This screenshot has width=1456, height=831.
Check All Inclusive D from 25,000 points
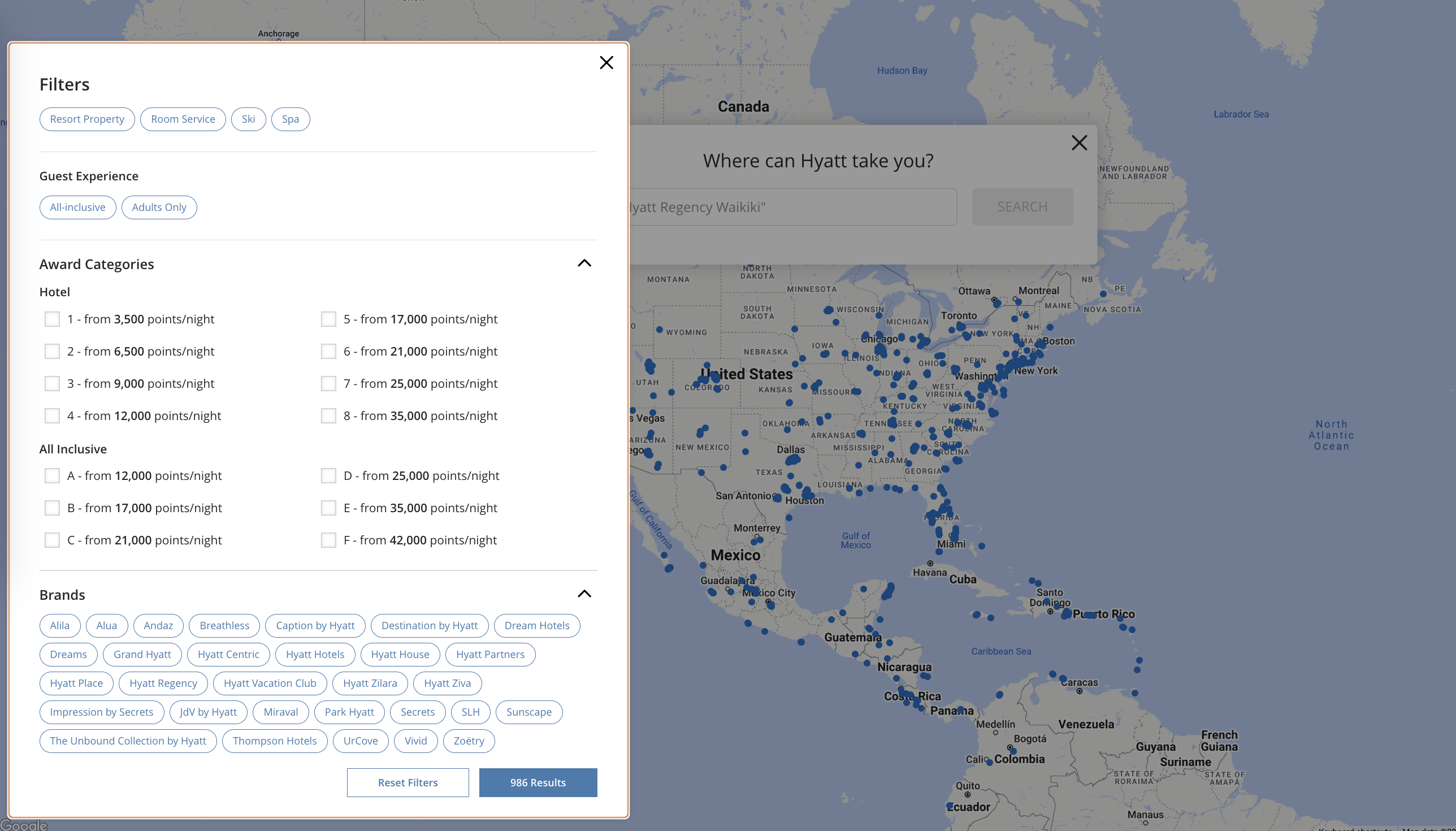(x=328, y=475)
